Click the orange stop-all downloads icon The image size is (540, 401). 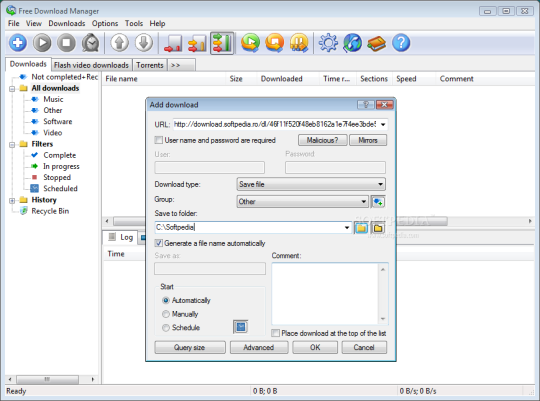pyautogui.click(x=275, y=43)
